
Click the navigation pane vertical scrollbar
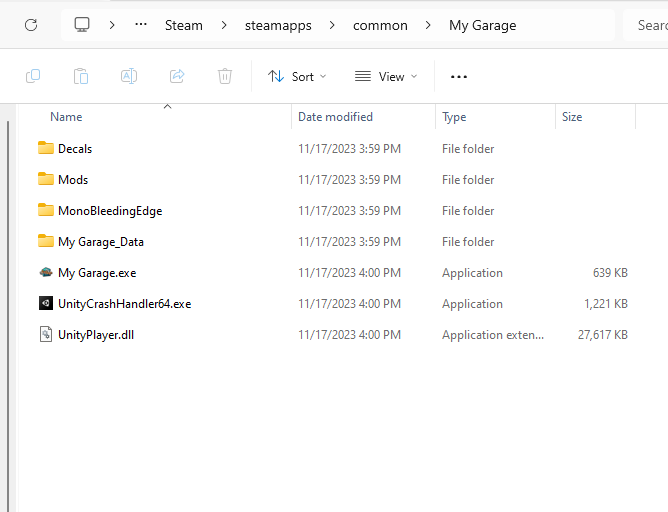click(x=8, y=316)
